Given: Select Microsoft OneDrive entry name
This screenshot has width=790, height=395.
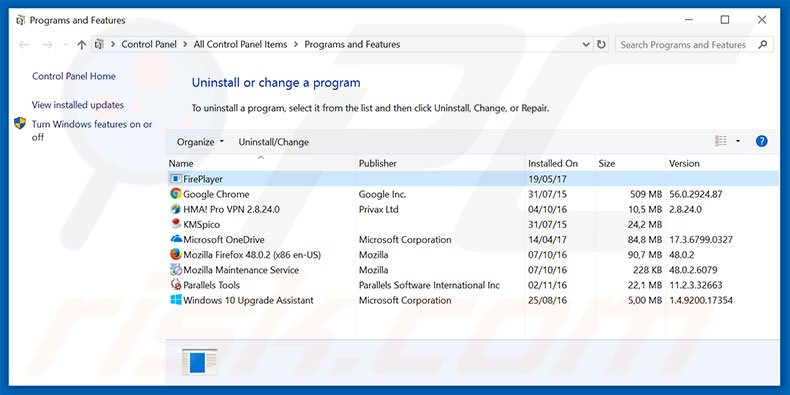Looking at the screenshot, I should click(x=224, y=239).
